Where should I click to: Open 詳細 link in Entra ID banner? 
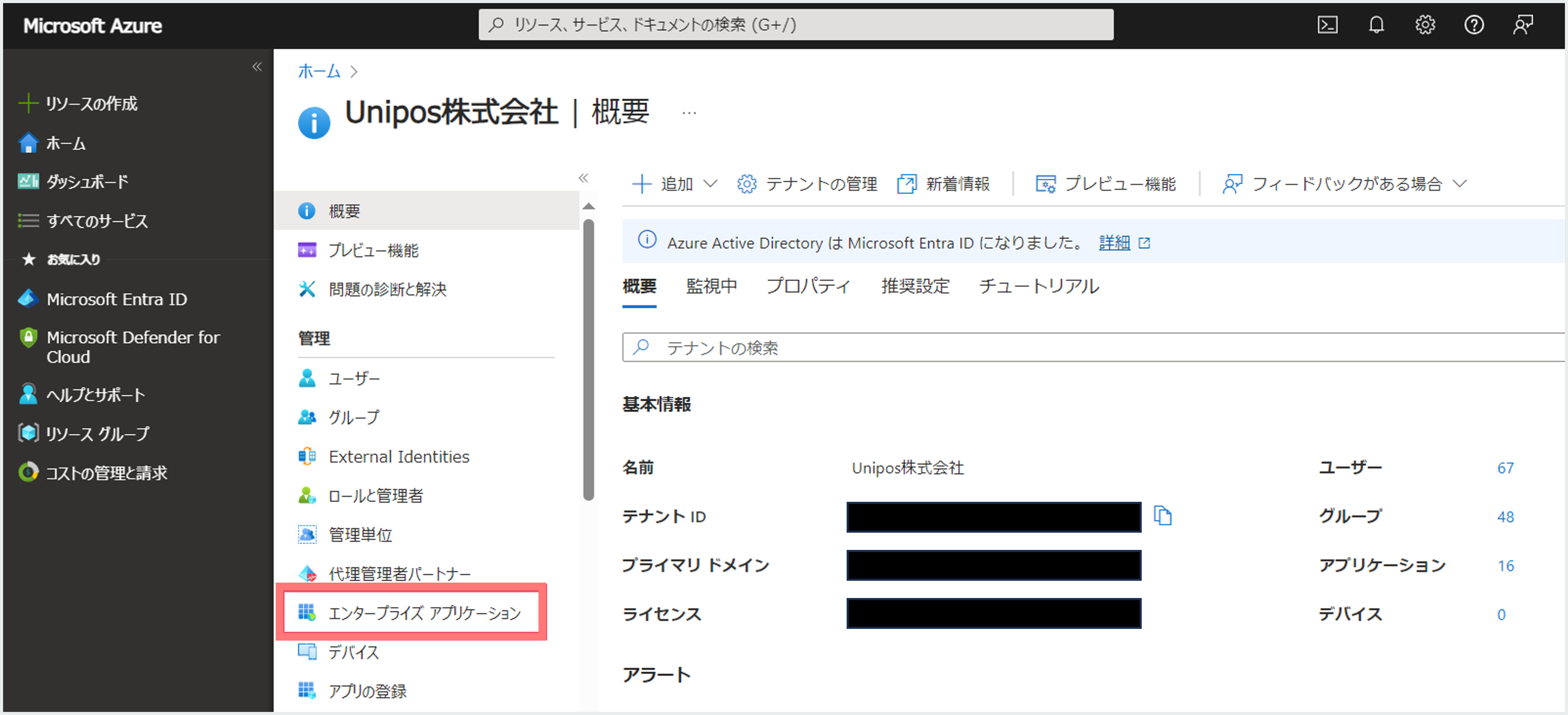coord(1114,242)
